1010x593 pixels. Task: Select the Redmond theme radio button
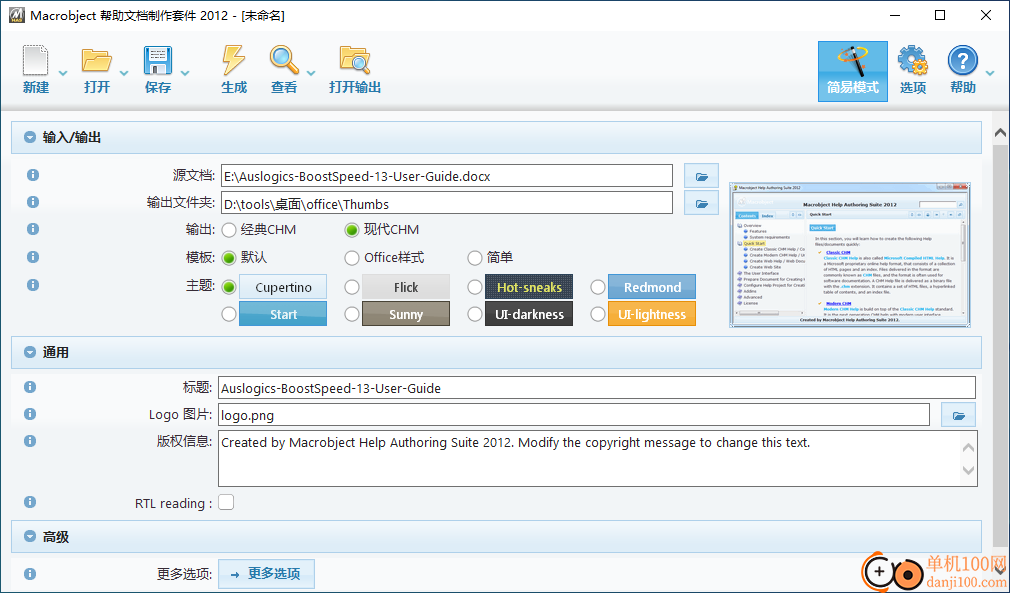tap(598, 287)
